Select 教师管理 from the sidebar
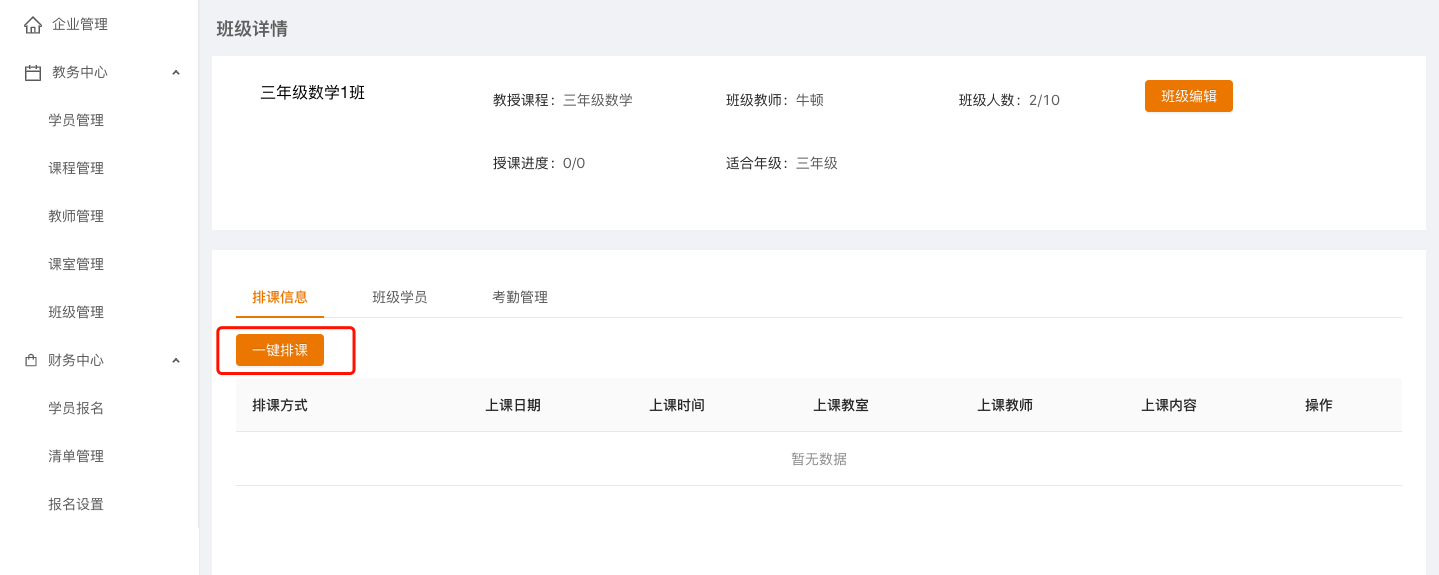The height and width of the screenshot is (575, 1439). tap(76, 216)
